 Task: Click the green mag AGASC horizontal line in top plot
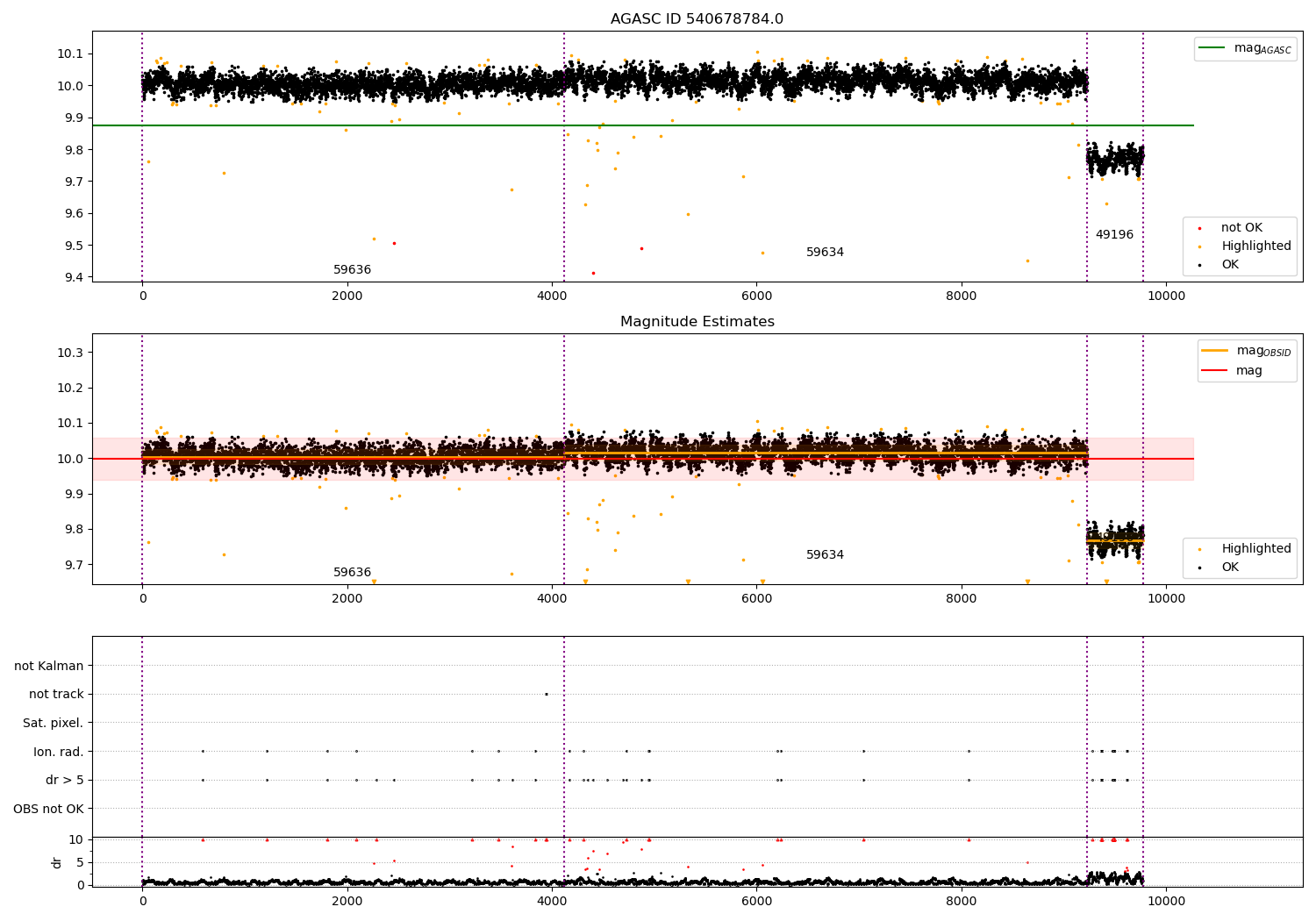[x=642, y=125]
